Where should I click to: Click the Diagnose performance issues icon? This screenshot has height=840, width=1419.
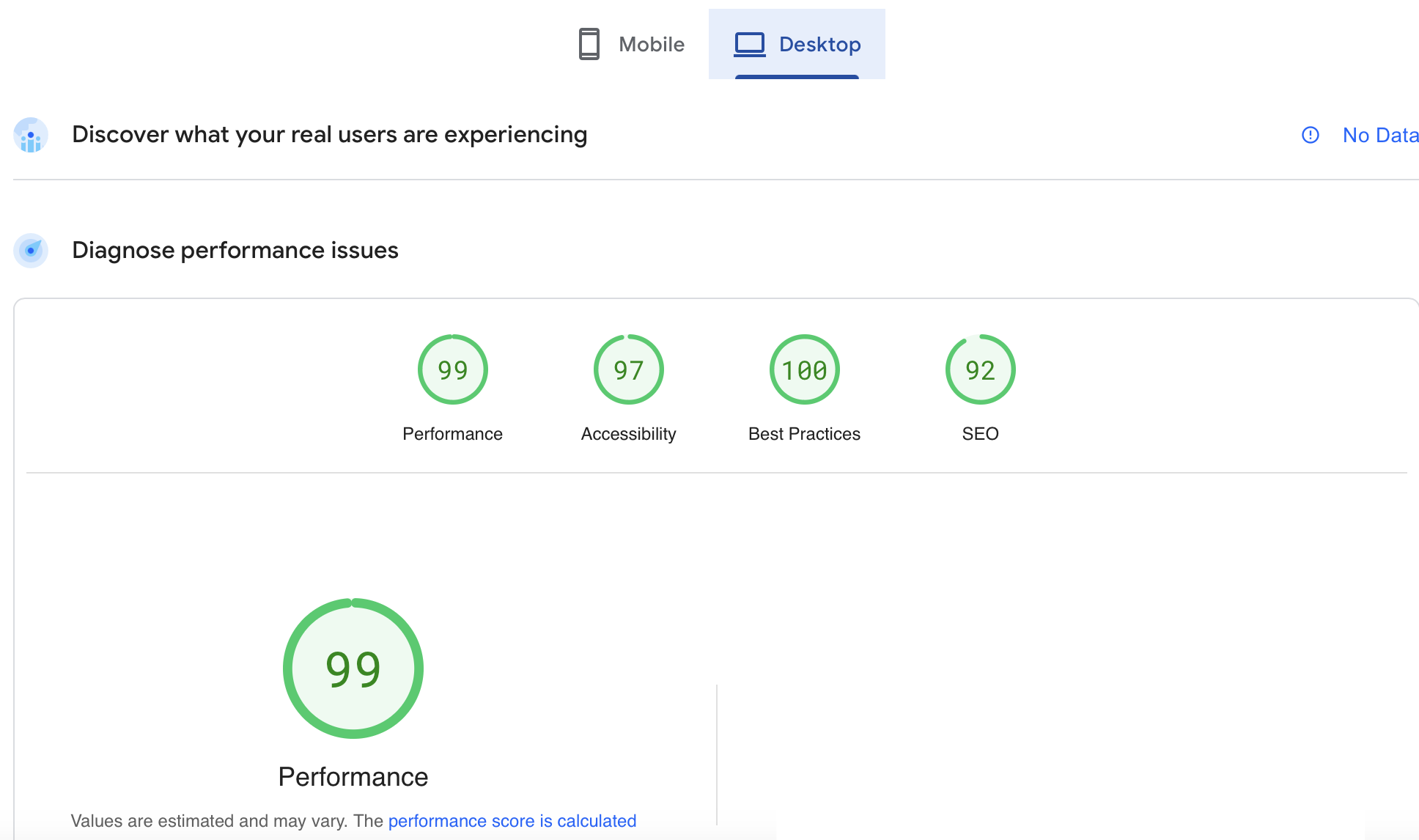tap(31, 251)
